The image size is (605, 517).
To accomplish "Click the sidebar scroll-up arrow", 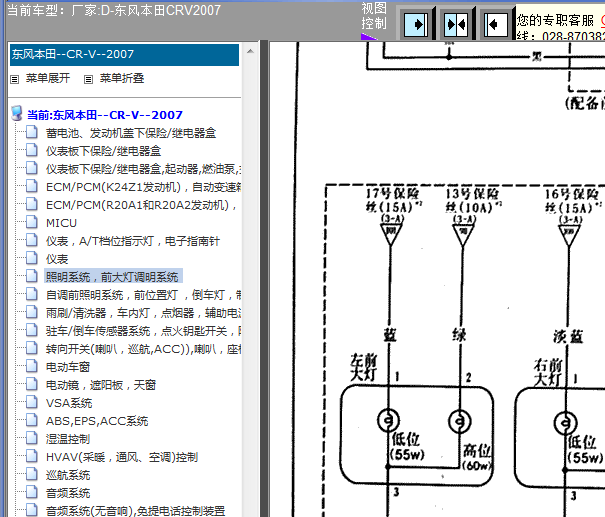I will pos(250,51).
